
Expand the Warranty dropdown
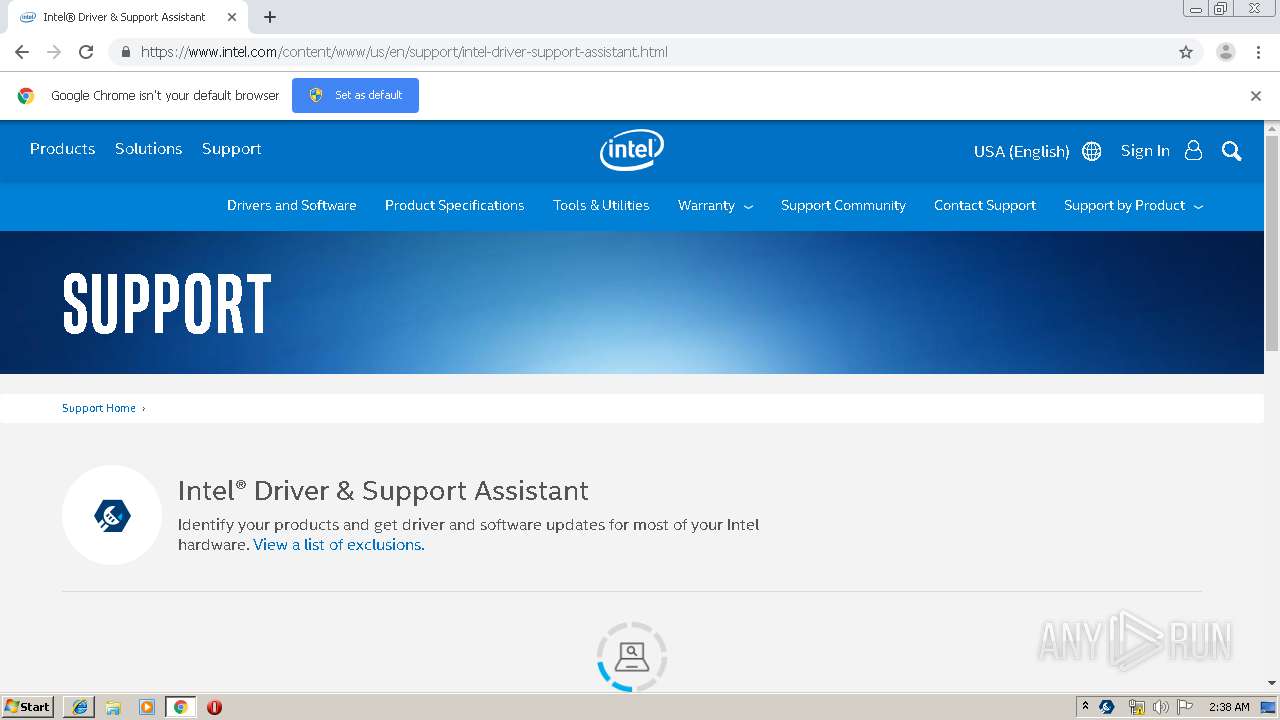[x=715, y=205]
